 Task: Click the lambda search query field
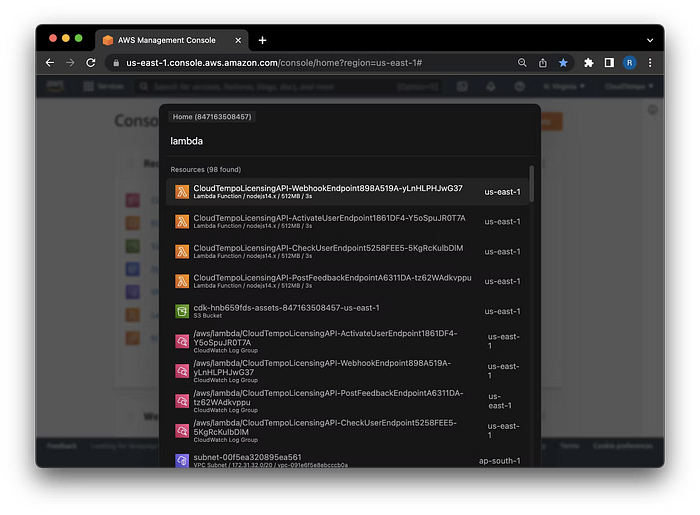pos(348,141)
